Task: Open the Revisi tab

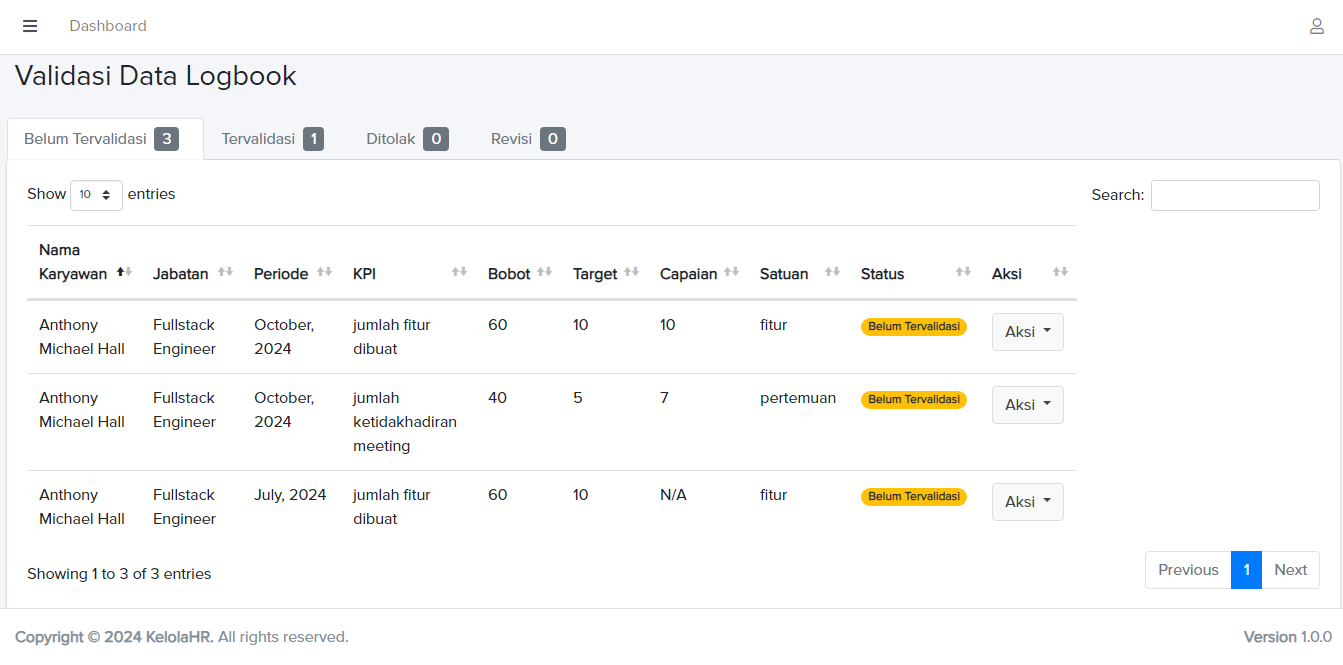Action: tap(527, 139)
